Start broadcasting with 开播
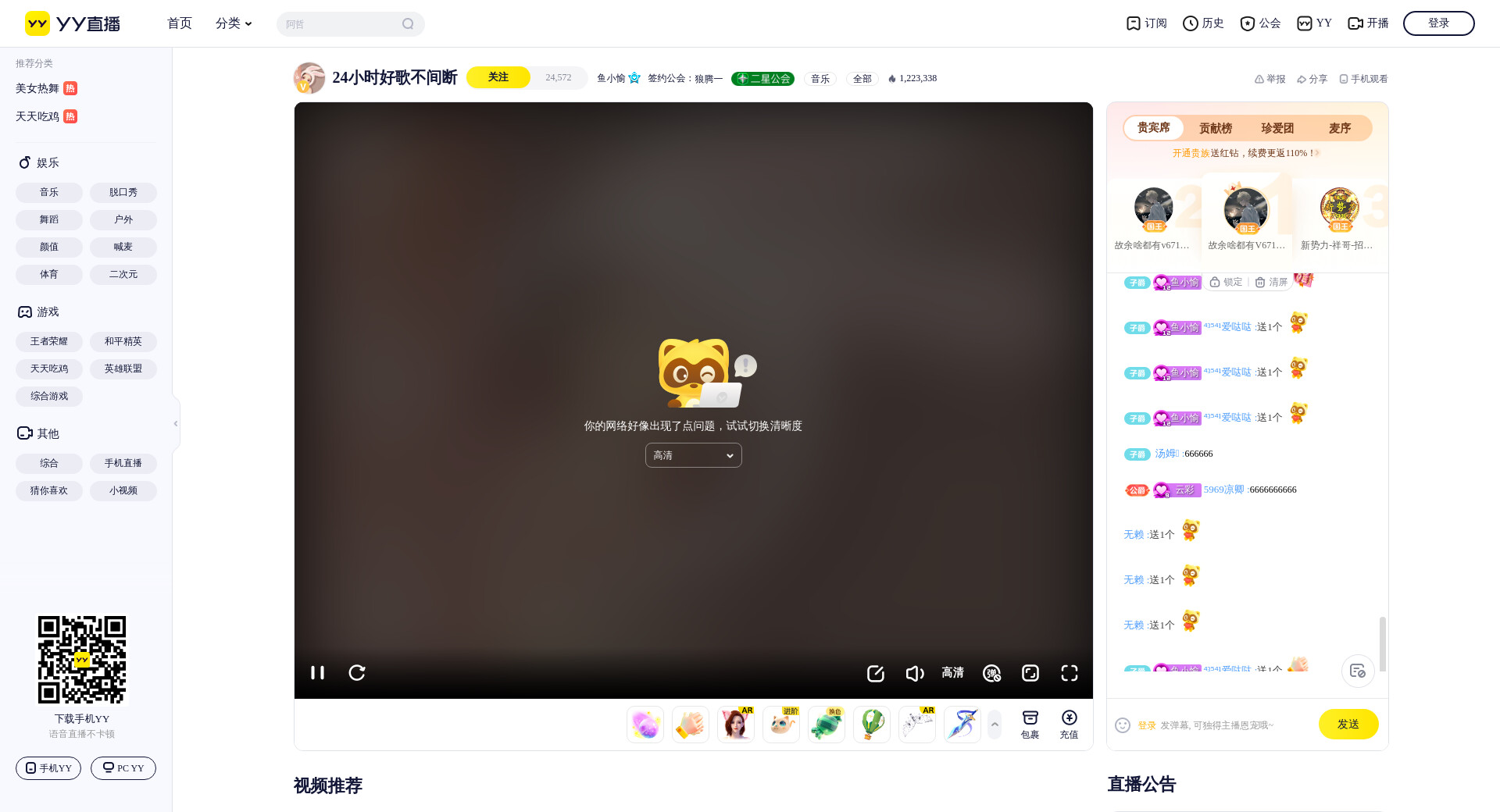 click(x=1368, y=23)
